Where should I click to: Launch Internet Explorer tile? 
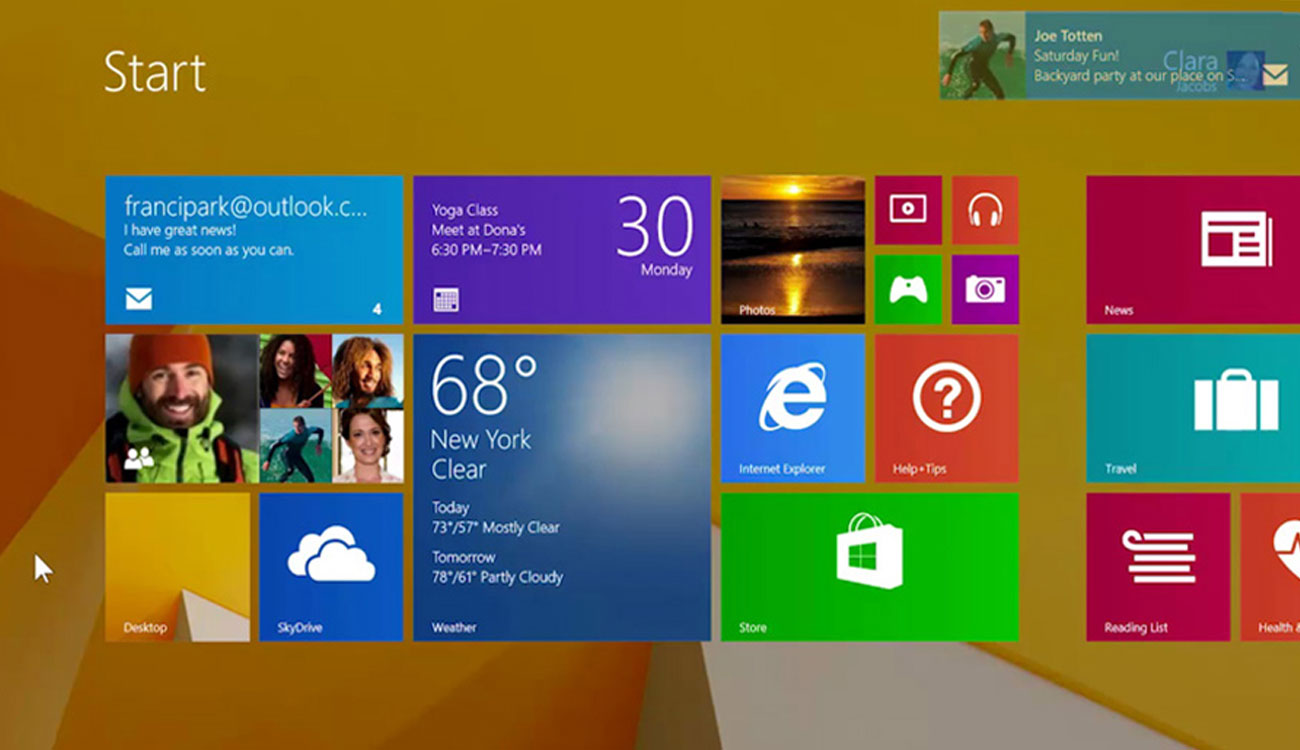pyautogui.click(x=793, y=409)
